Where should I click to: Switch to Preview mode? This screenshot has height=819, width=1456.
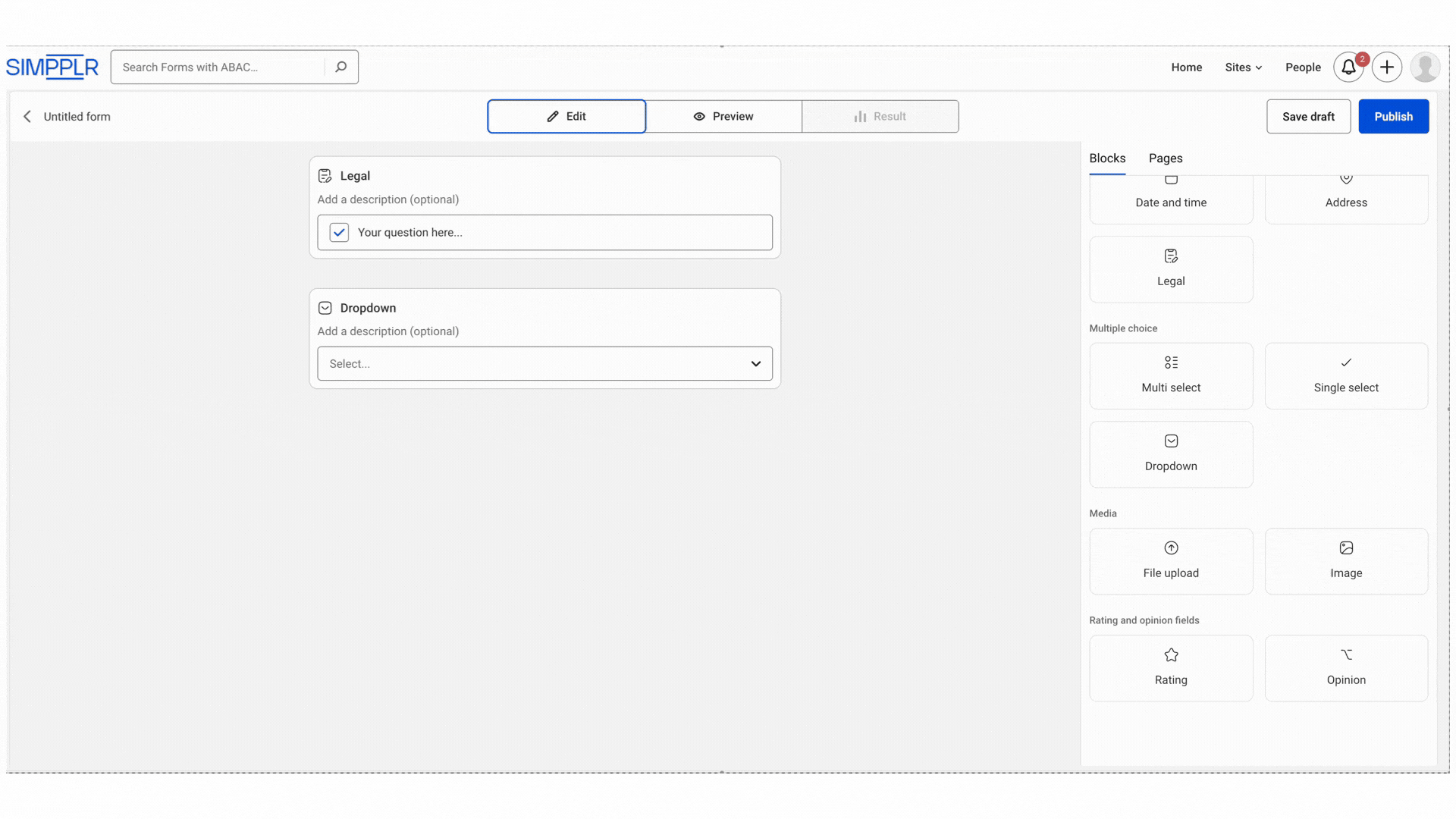tap(723, 117)
